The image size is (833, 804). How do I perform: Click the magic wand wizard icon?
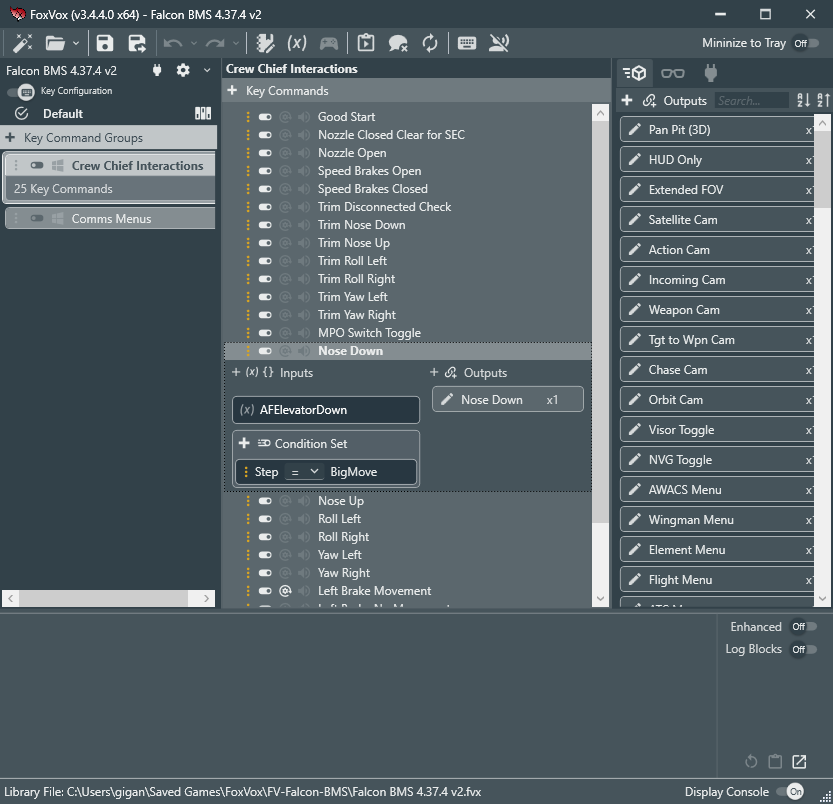22,43
